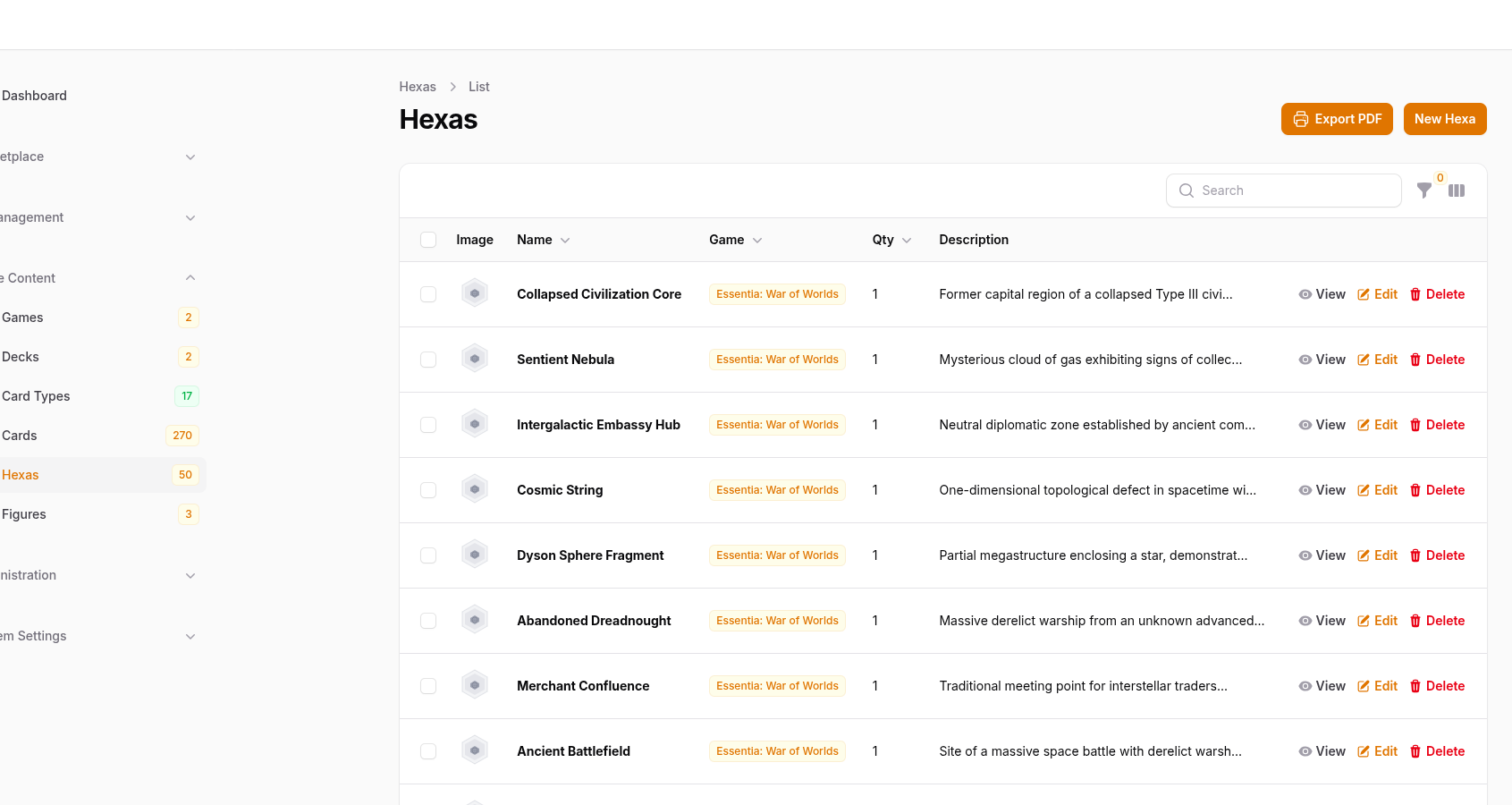This screenshot has width=1512, height=805.
Task: Toggle columns visibility icon
Action: click(x=1457, y=191)
